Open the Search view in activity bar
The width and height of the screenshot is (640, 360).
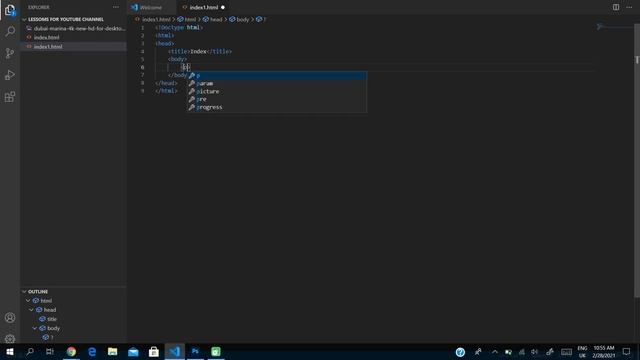(x=10, y=31)
